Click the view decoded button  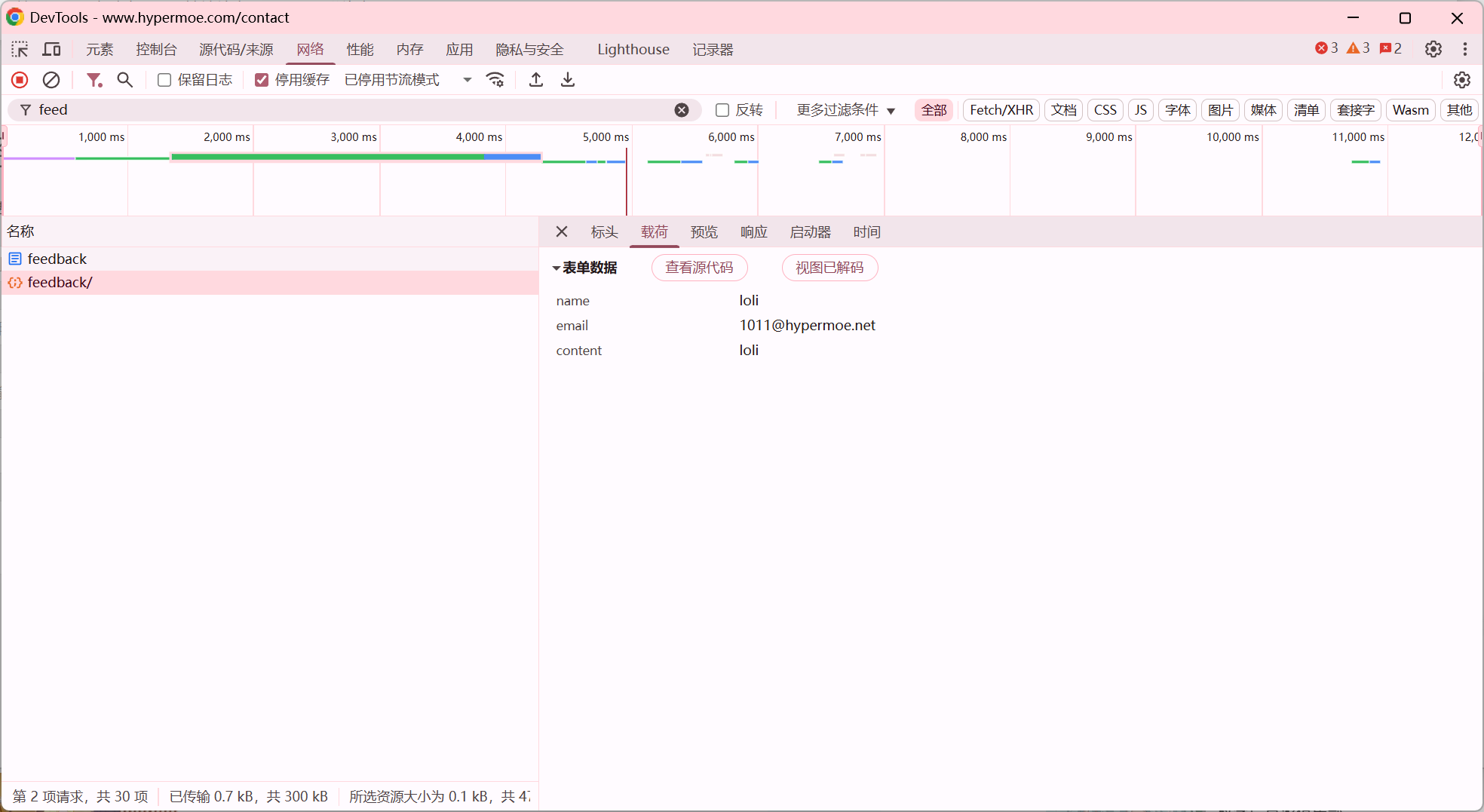pos(829,268)
